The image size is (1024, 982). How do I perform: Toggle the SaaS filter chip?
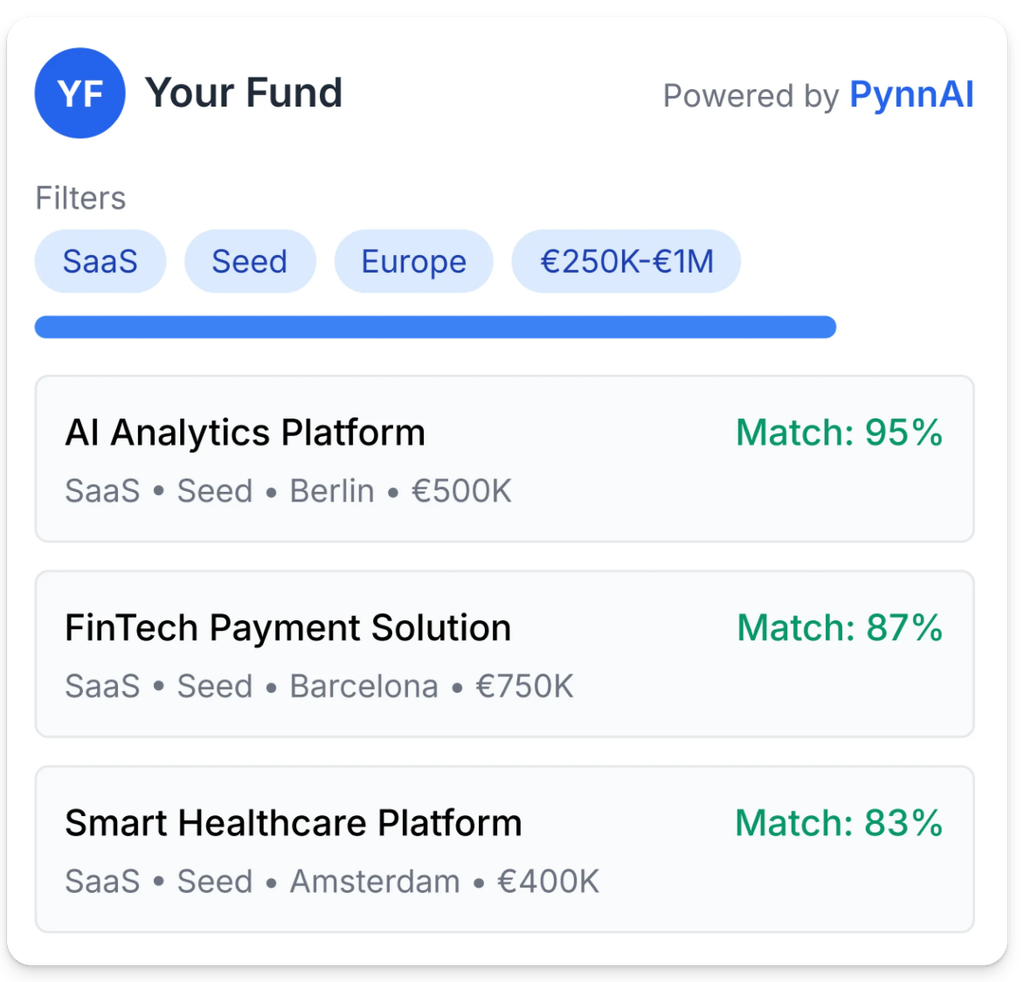(100, 262)
